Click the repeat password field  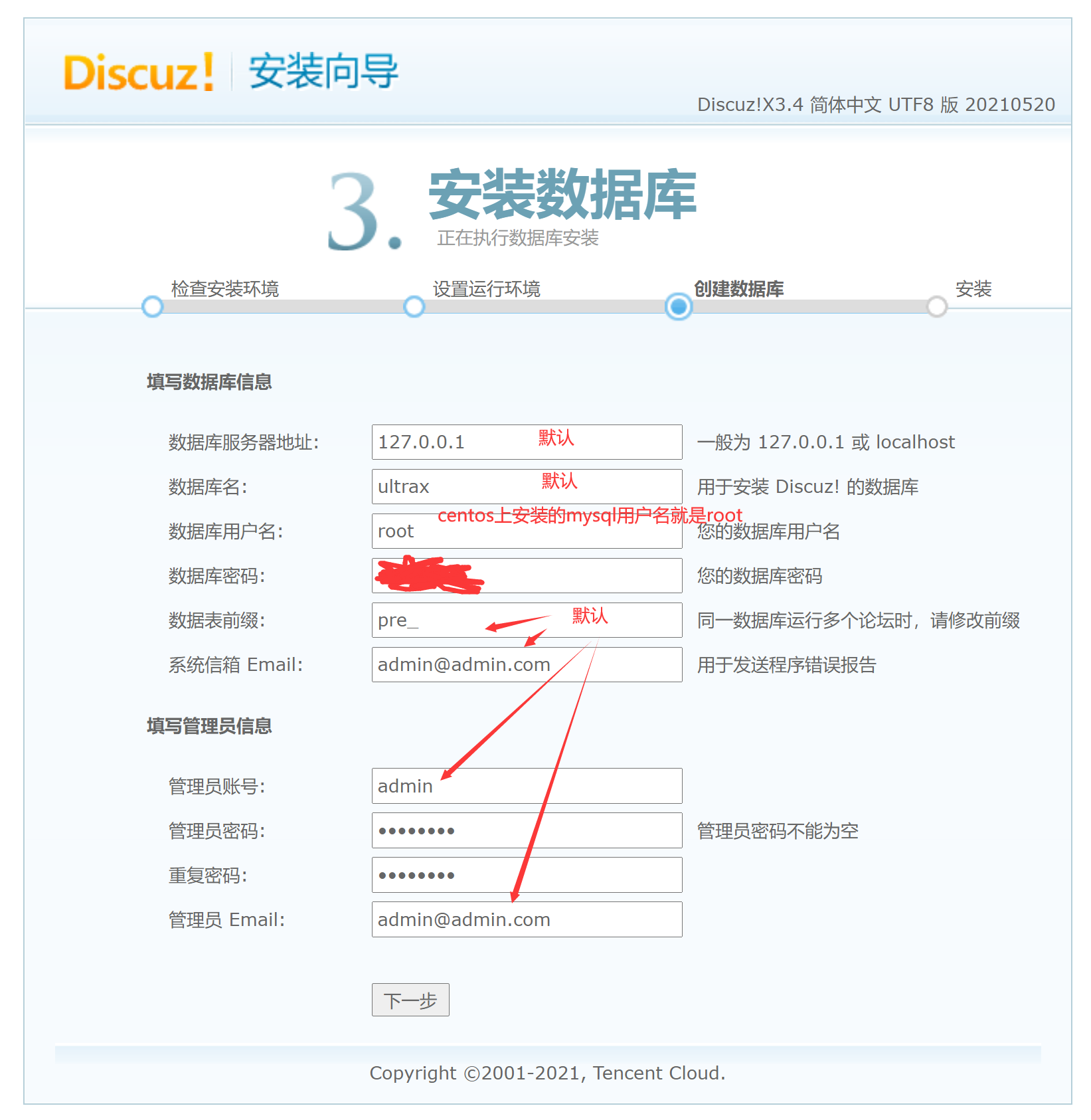tap(527, 875)
